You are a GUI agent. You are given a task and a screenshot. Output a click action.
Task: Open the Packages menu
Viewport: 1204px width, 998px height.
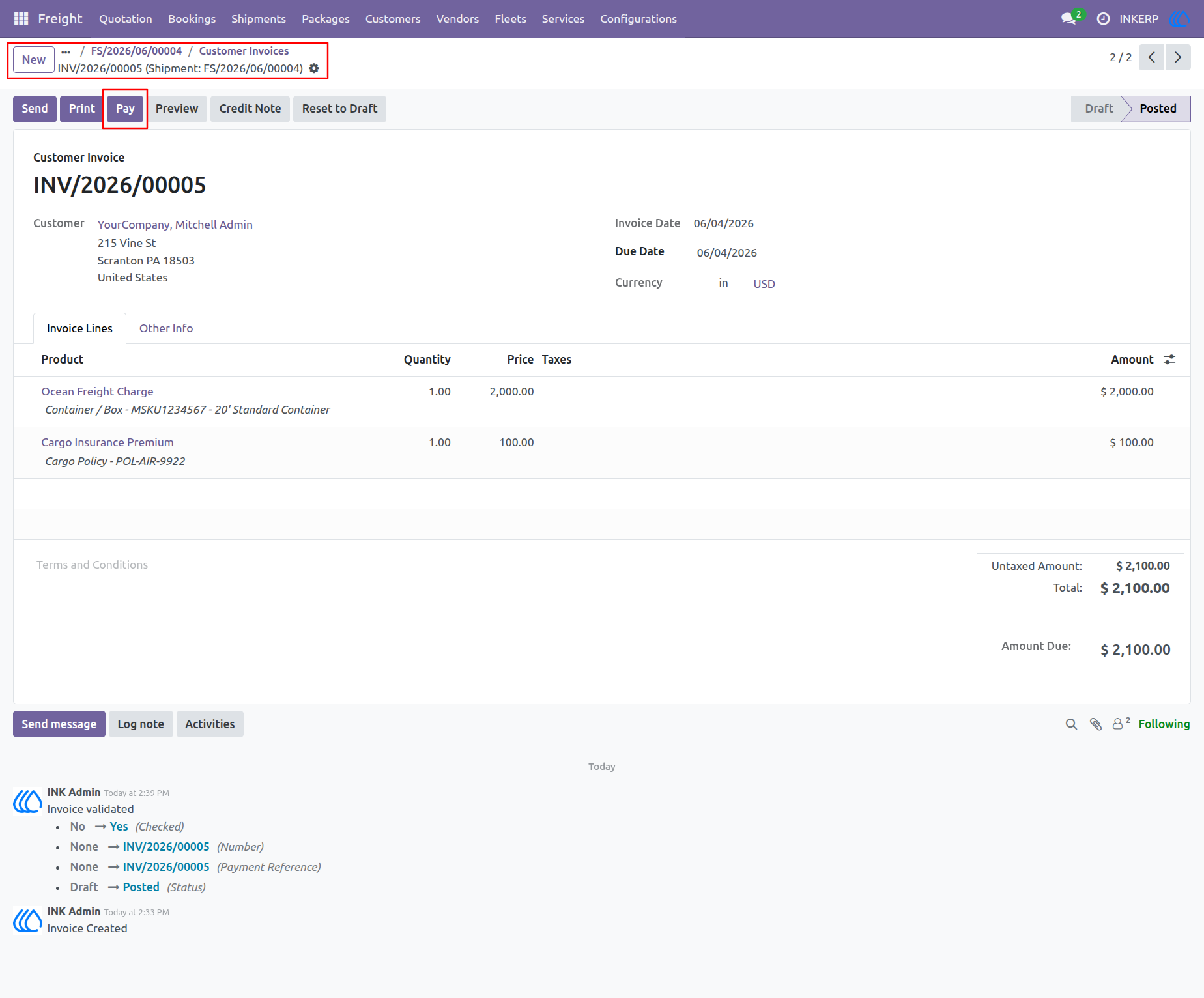click(326, 19)
